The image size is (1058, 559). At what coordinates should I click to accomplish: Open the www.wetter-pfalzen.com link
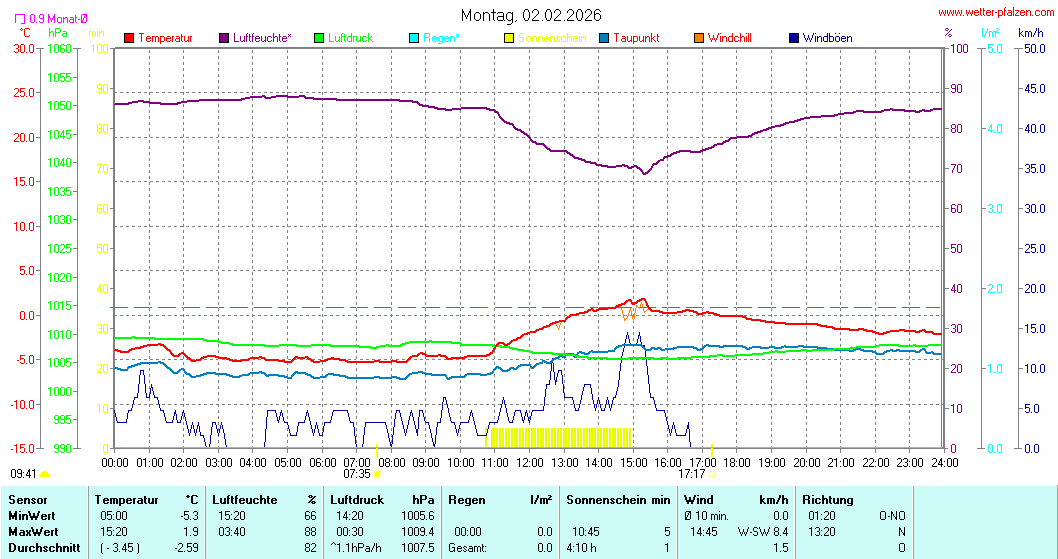coord(996,13)
